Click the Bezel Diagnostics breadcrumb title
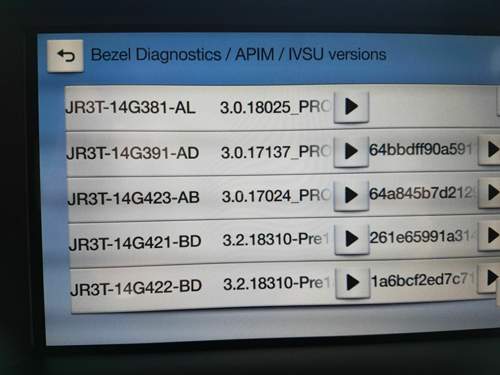The width and height of the screenshot is (500, 375). (x=156, y=55)
